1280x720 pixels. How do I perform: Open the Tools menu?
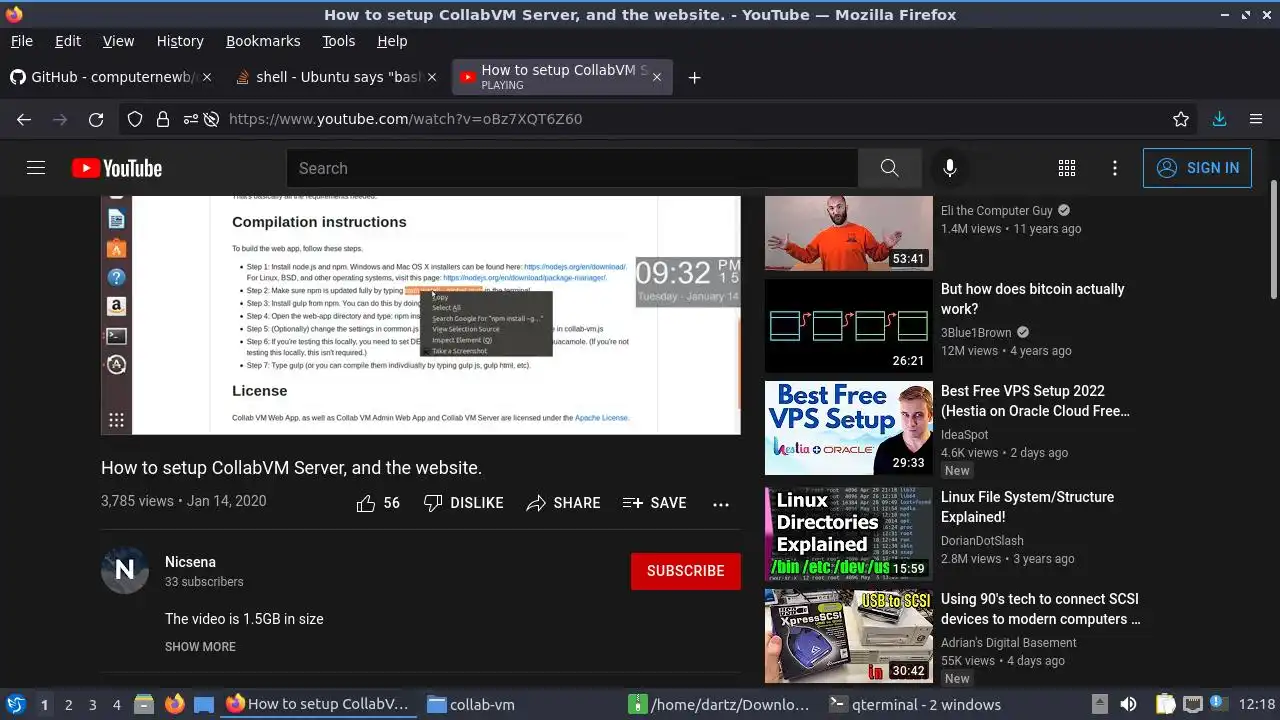[338, 41]
